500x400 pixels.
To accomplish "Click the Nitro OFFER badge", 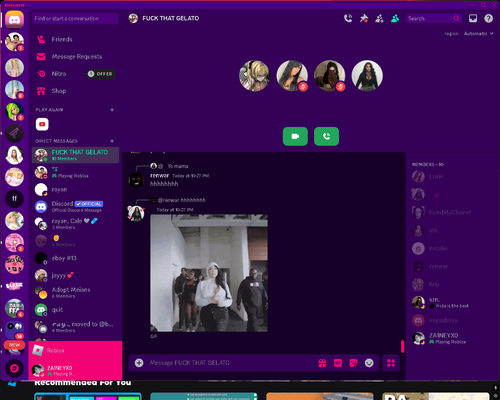I will 101,74.
